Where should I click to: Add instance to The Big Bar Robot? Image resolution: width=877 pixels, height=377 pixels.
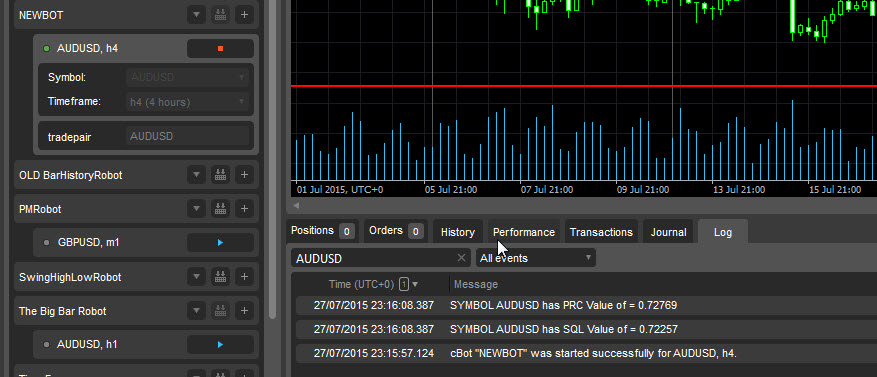tap(244, 311)
